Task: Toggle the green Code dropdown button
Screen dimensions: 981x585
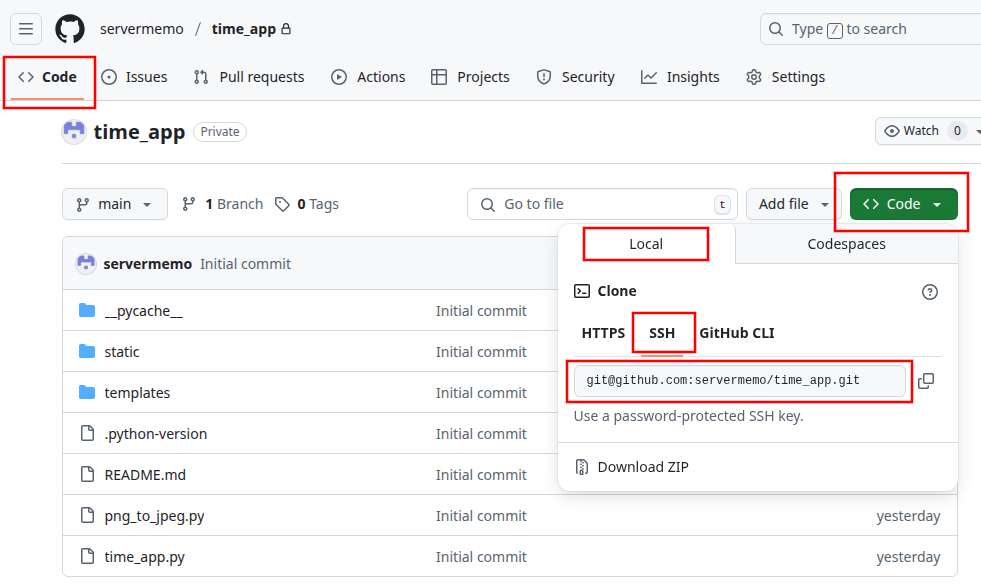Action: point(903,204)
